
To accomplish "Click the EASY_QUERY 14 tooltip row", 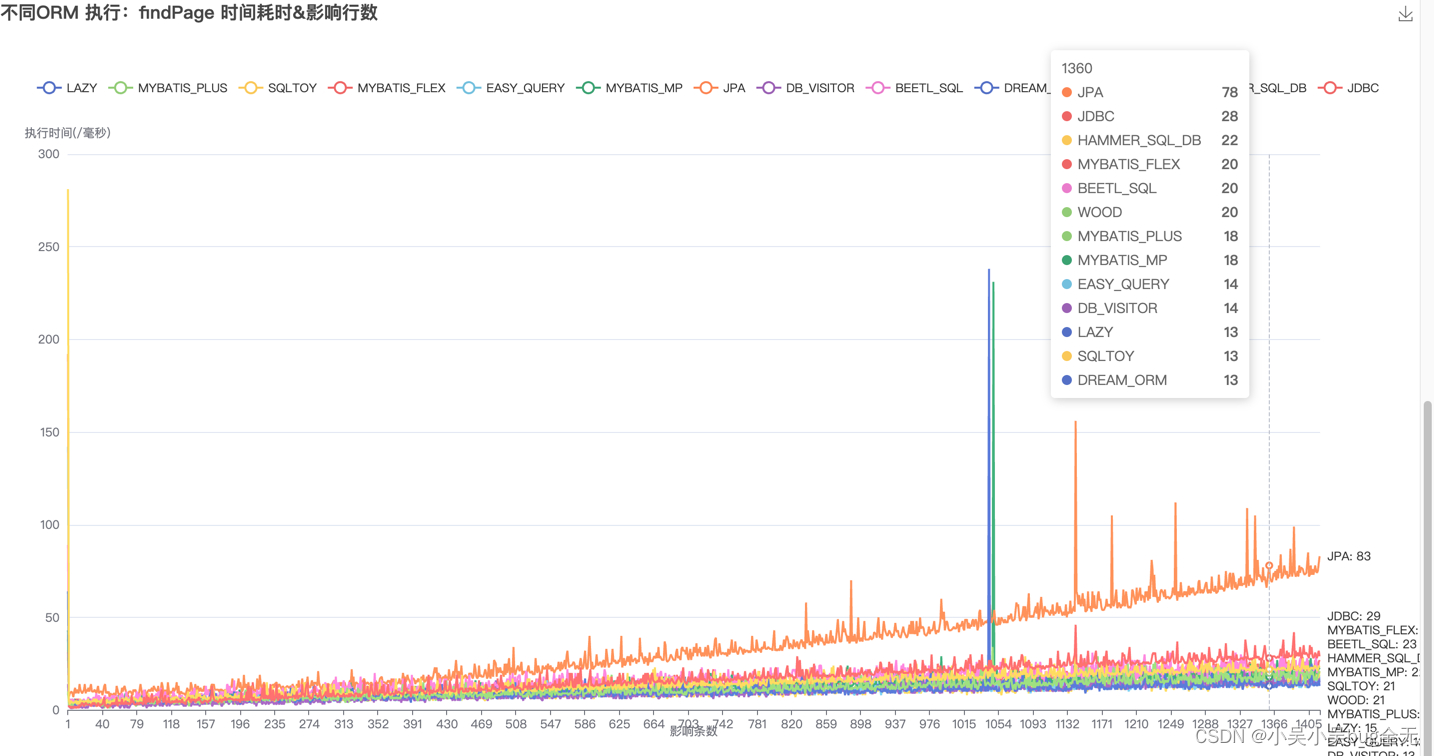I will 1150,284.
